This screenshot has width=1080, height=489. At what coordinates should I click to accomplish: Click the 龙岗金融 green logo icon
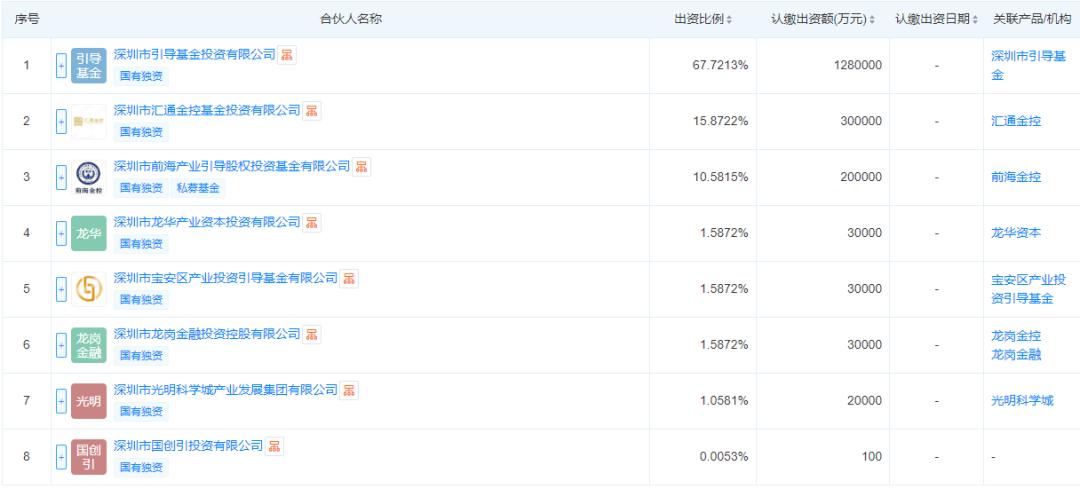click(x=88, y=346)
